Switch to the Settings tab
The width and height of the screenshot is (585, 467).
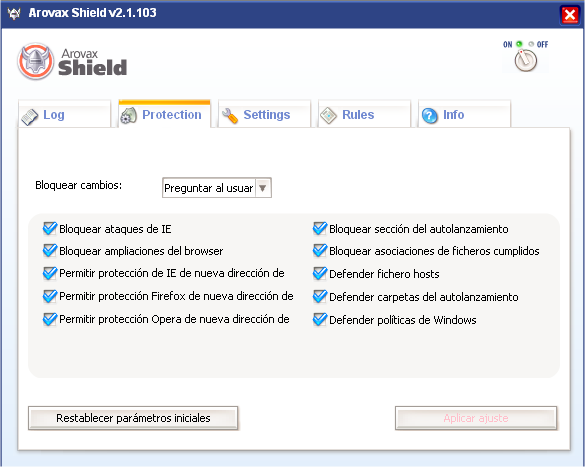[x=264, y=114]
